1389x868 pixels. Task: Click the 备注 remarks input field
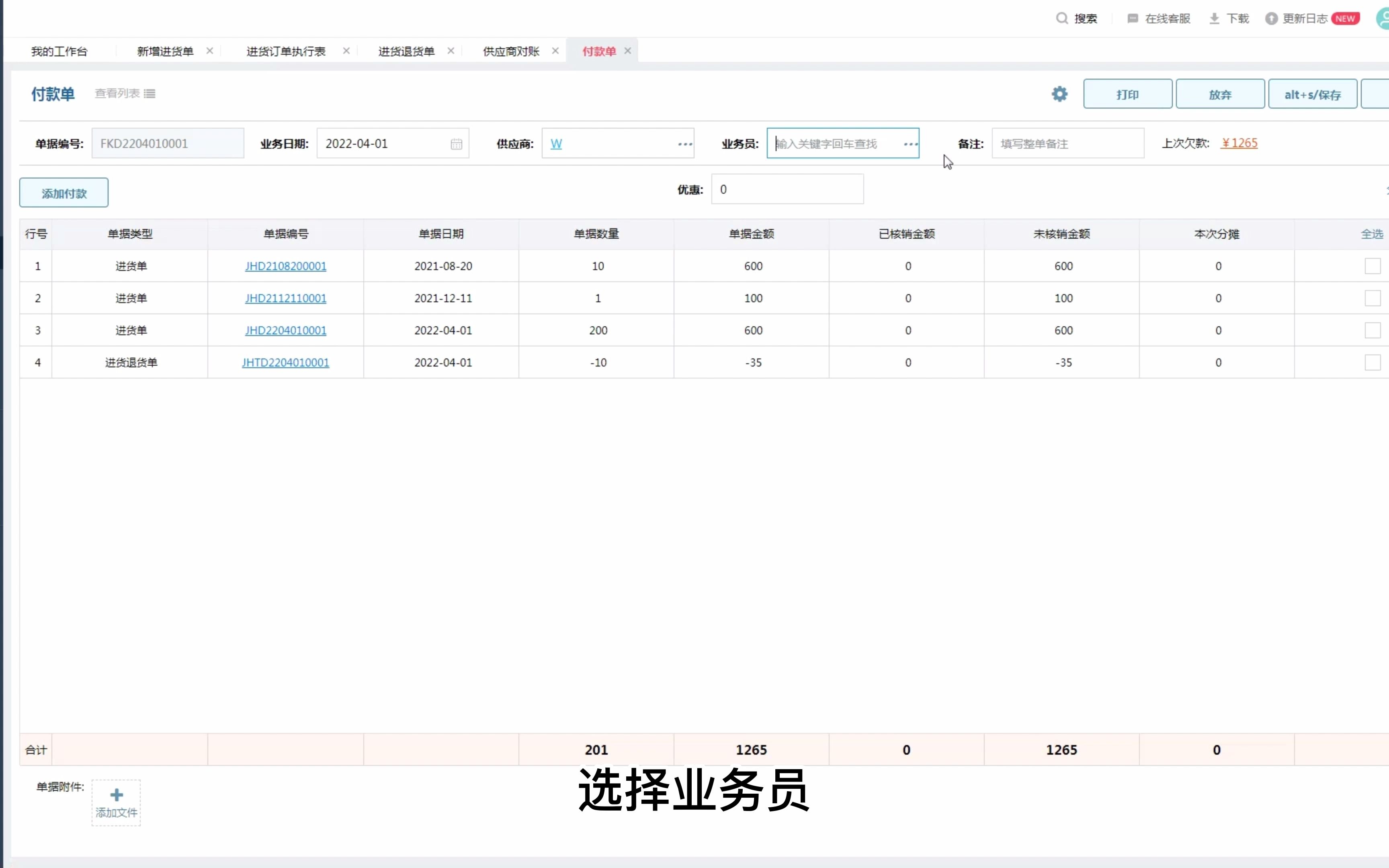1067,143
